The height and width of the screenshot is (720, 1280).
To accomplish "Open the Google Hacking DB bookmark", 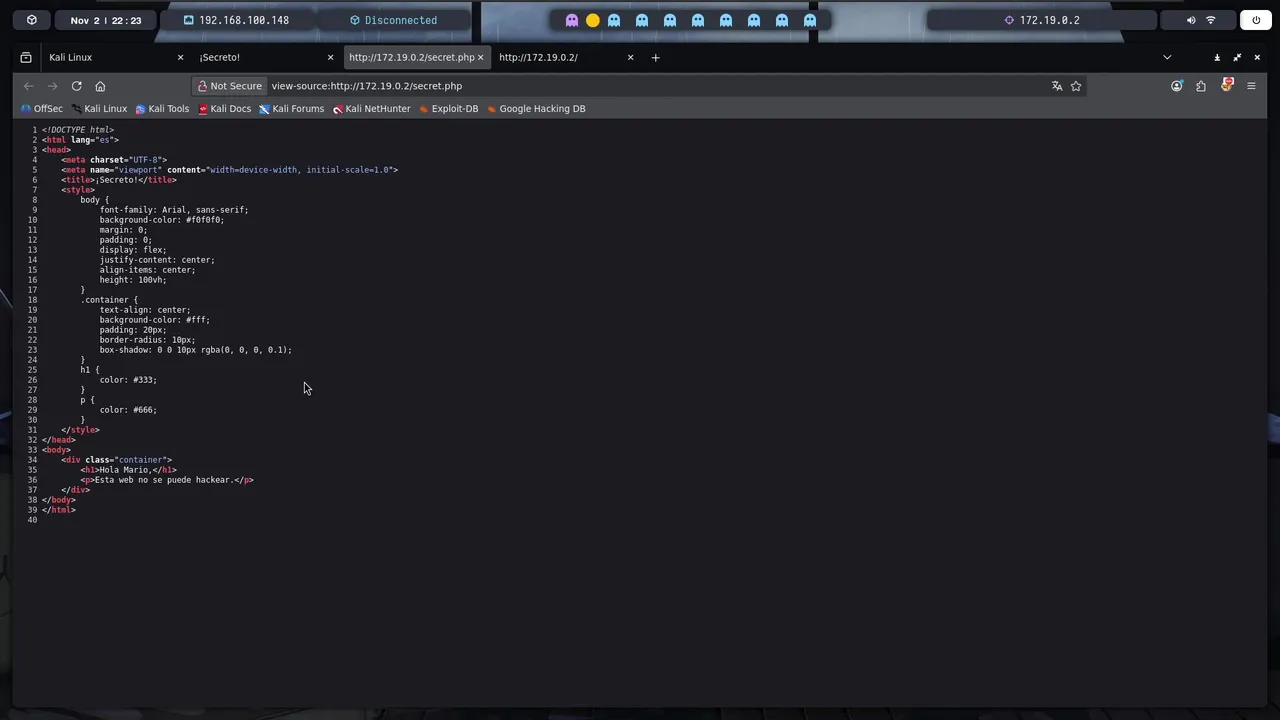I will (x=535, y=108).
